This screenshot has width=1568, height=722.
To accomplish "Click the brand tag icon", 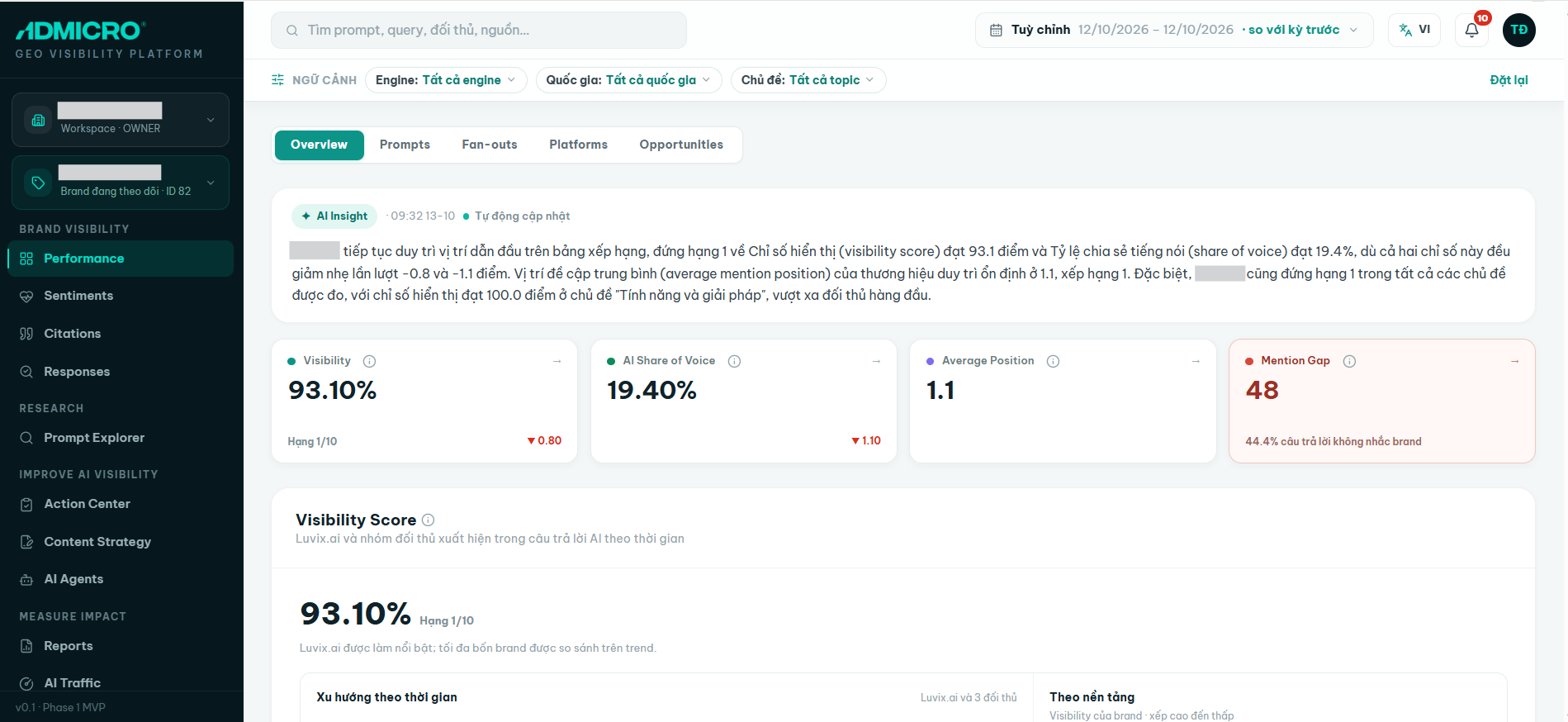I will (38, 183).
